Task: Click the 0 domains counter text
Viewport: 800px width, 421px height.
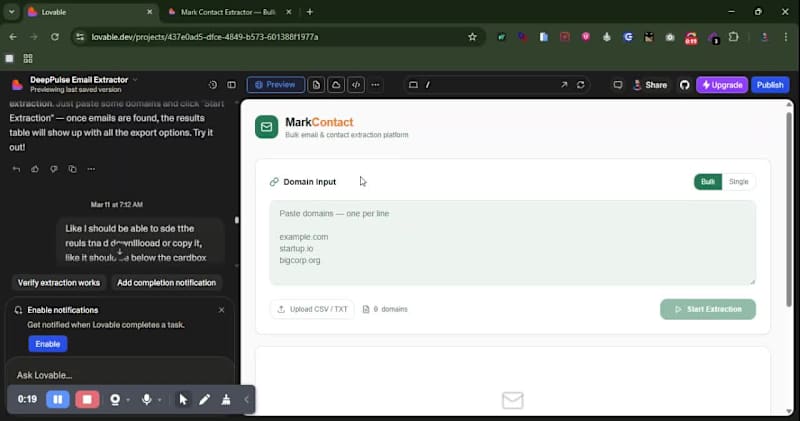Action: [390, 309]
